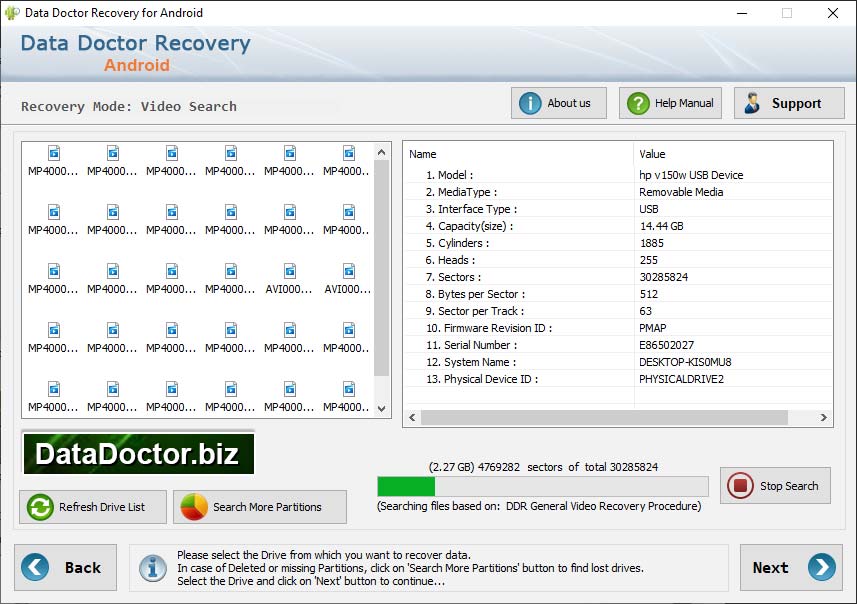This screenshot has height=604, width=857.
Task: Click the Help Manual green question mark icon
Action: pos(637,102)
